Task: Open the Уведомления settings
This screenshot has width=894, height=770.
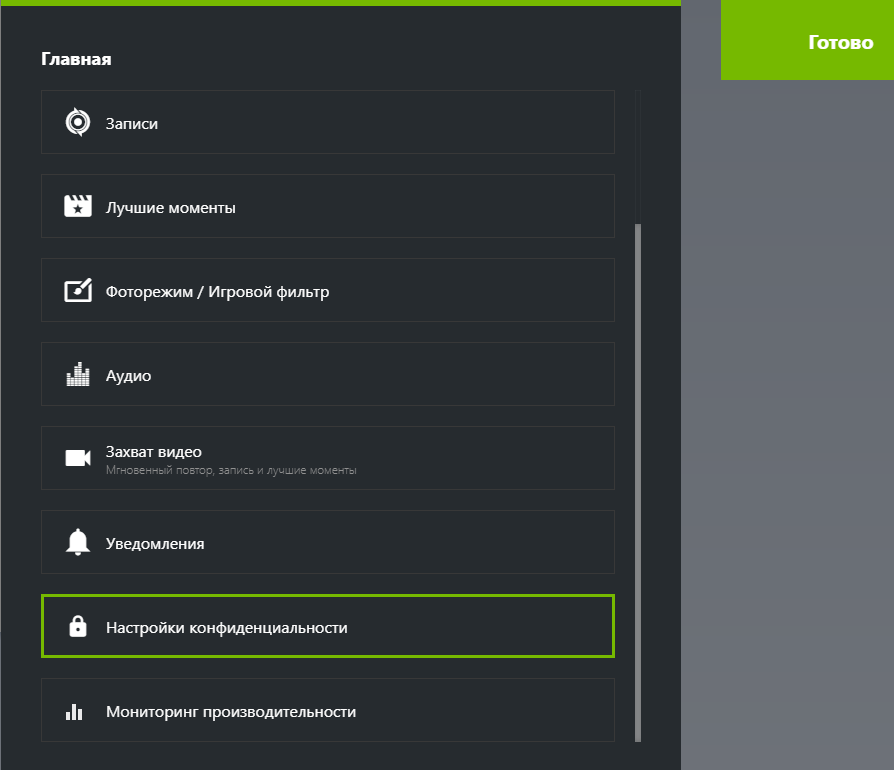Action: [327, 544]
